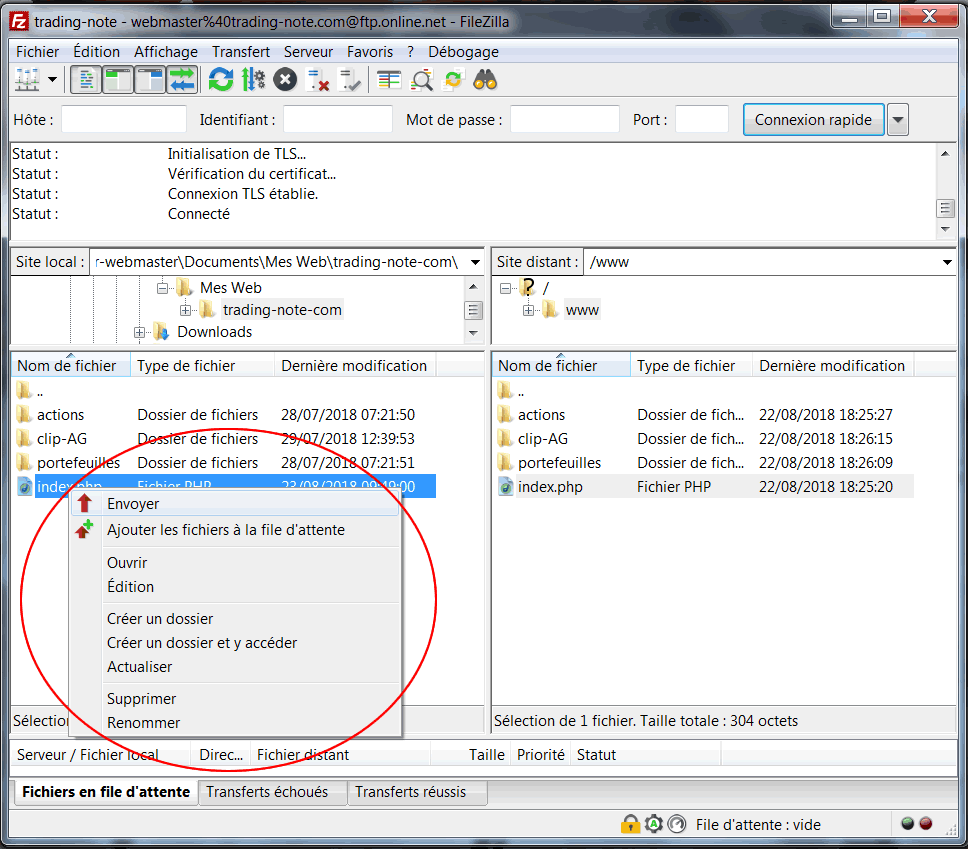Image resolution: width=968 pixels, height=849 pixels.
Task: Select Downloads folder in local tree
Action: tap(214, 332)
